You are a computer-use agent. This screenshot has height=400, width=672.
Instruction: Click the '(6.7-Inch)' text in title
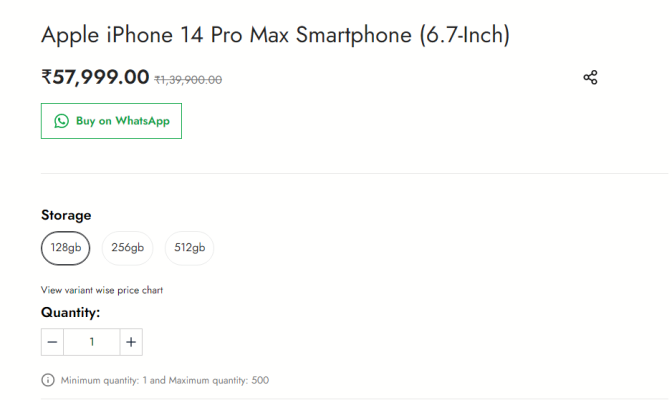coord(465,35)
